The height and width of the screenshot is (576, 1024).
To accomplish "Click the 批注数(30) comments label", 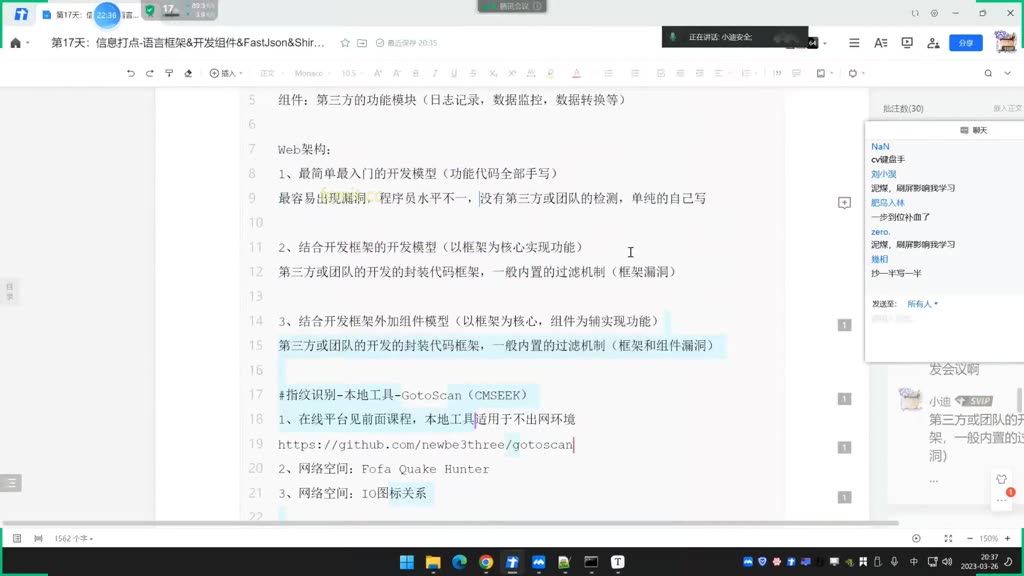I will point(903,108).
